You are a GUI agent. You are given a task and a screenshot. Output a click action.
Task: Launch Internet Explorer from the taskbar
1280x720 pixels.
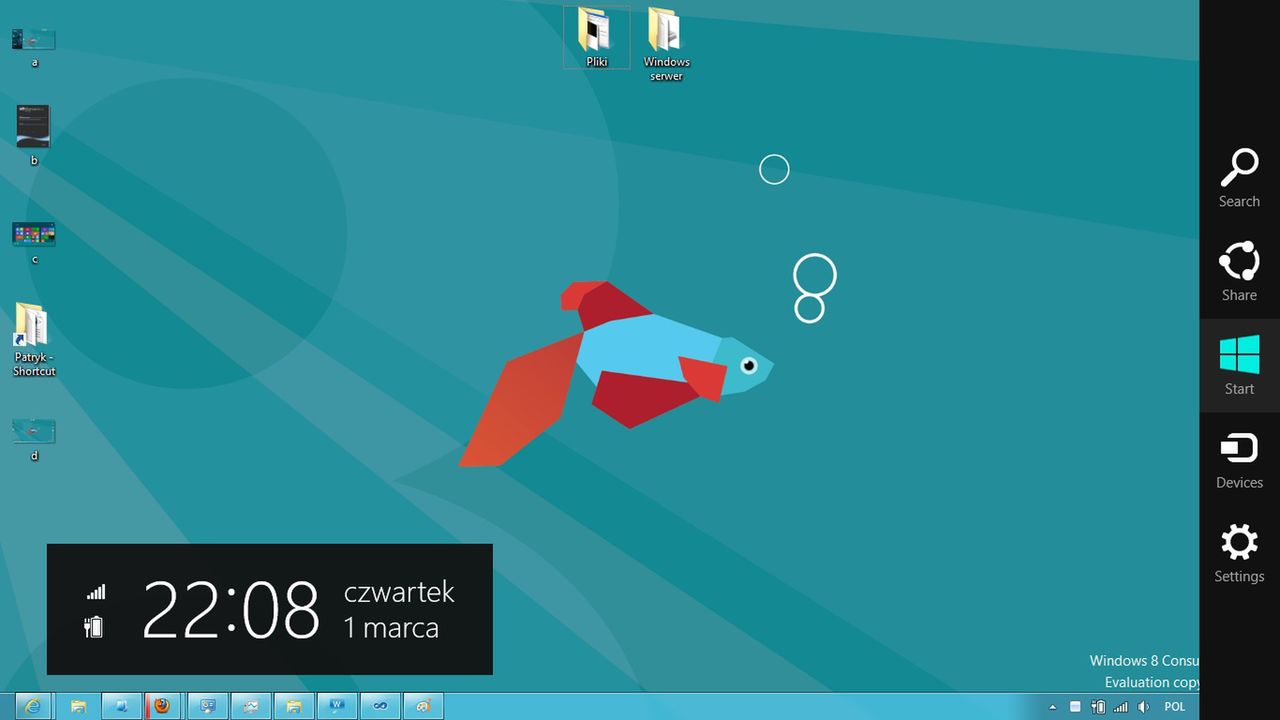[x=33, y=706]
